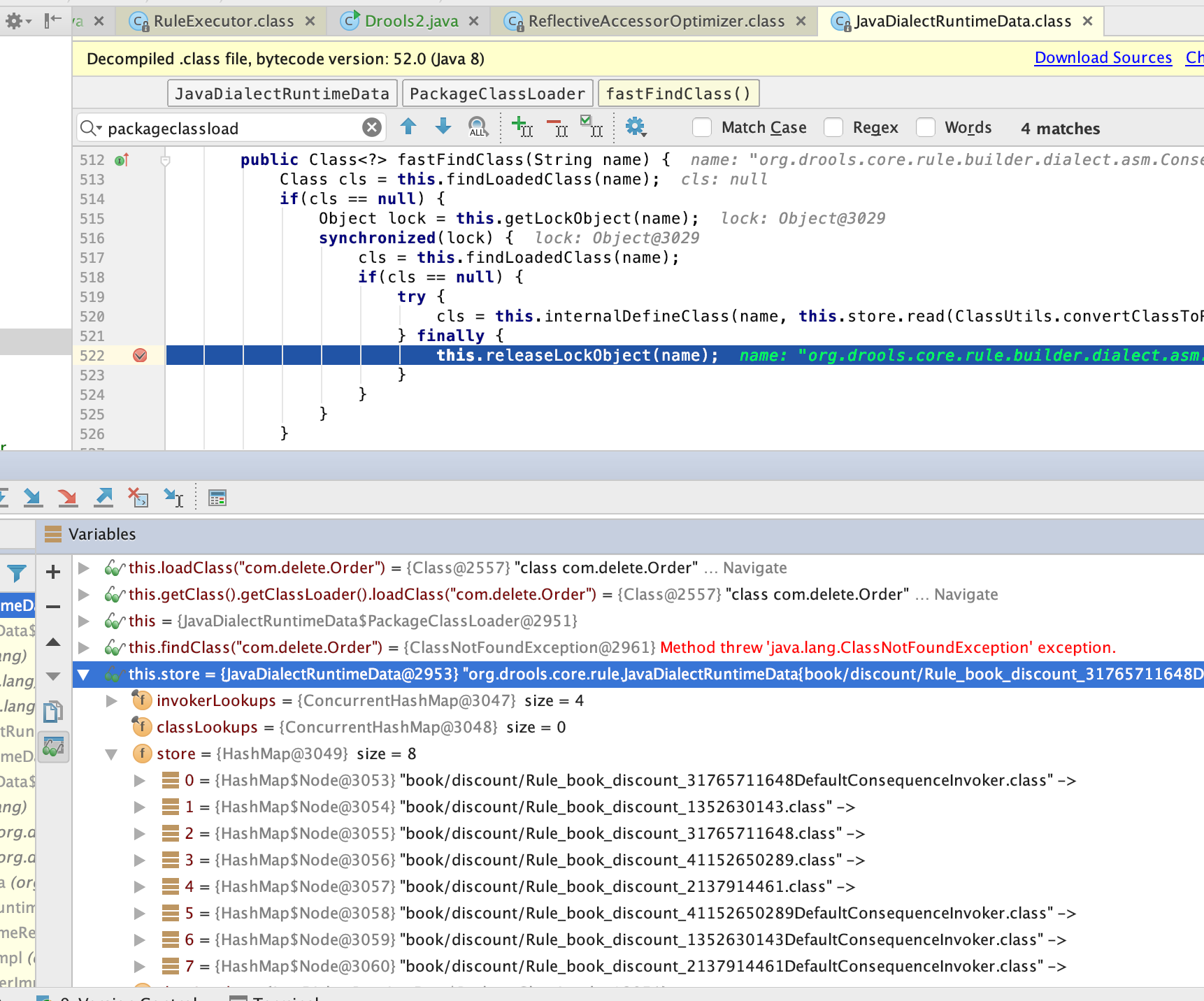Switch to the RuleExecutor.class tab
Image resolution: width=1204 pixels, height=1001 pixels.
pos(223,21)
